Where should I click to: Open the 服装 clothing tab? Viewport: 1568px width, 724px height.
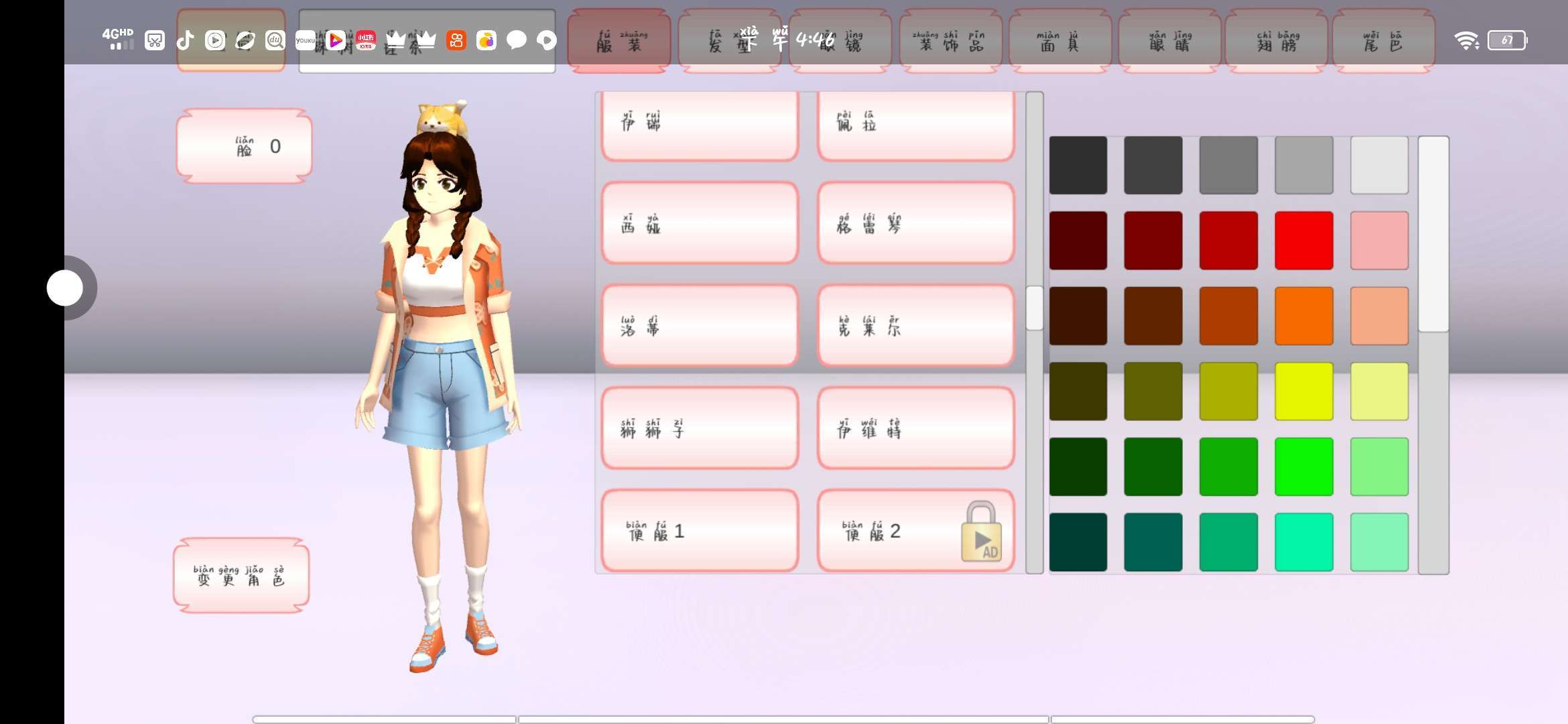coord(619,42)
